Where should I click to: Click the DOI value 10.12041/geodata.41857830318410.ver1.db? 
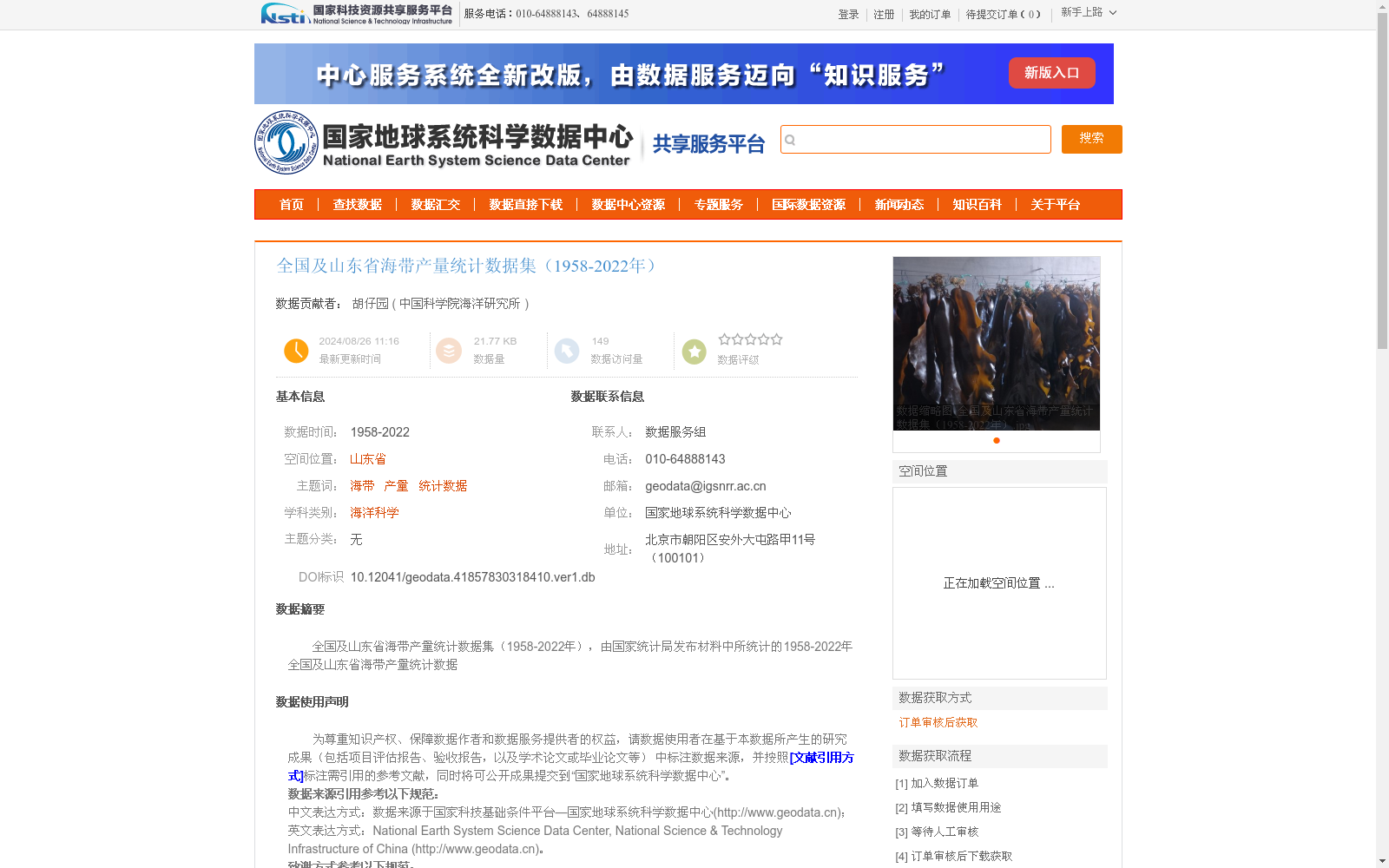click(x=472, y=577)
